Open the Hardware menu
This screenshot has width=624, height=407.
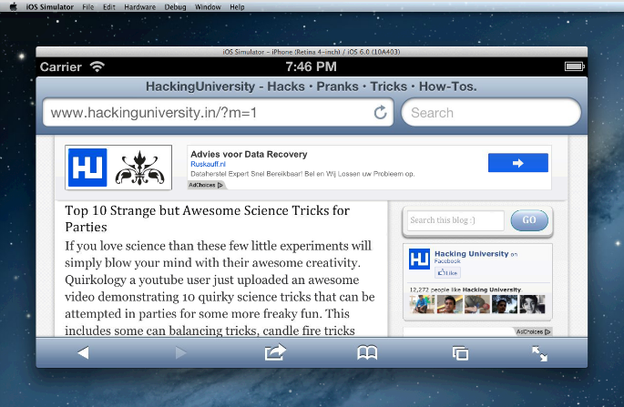pos(140,7)
